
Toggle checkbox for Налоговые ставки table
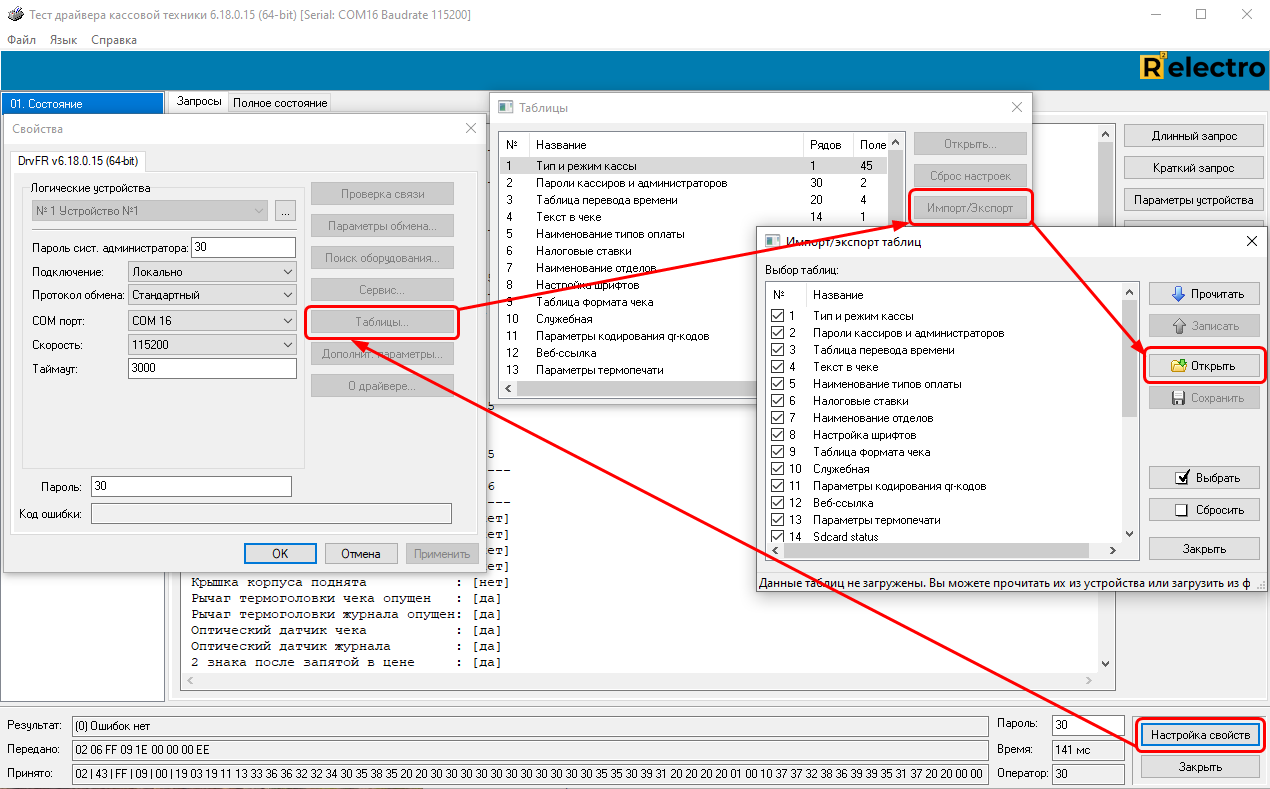pos(778,401)
